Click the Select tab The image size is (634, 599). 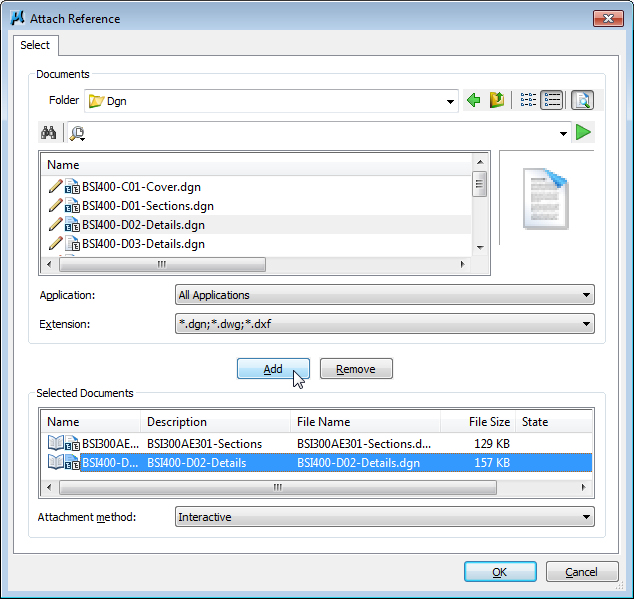tap(35, 45)
